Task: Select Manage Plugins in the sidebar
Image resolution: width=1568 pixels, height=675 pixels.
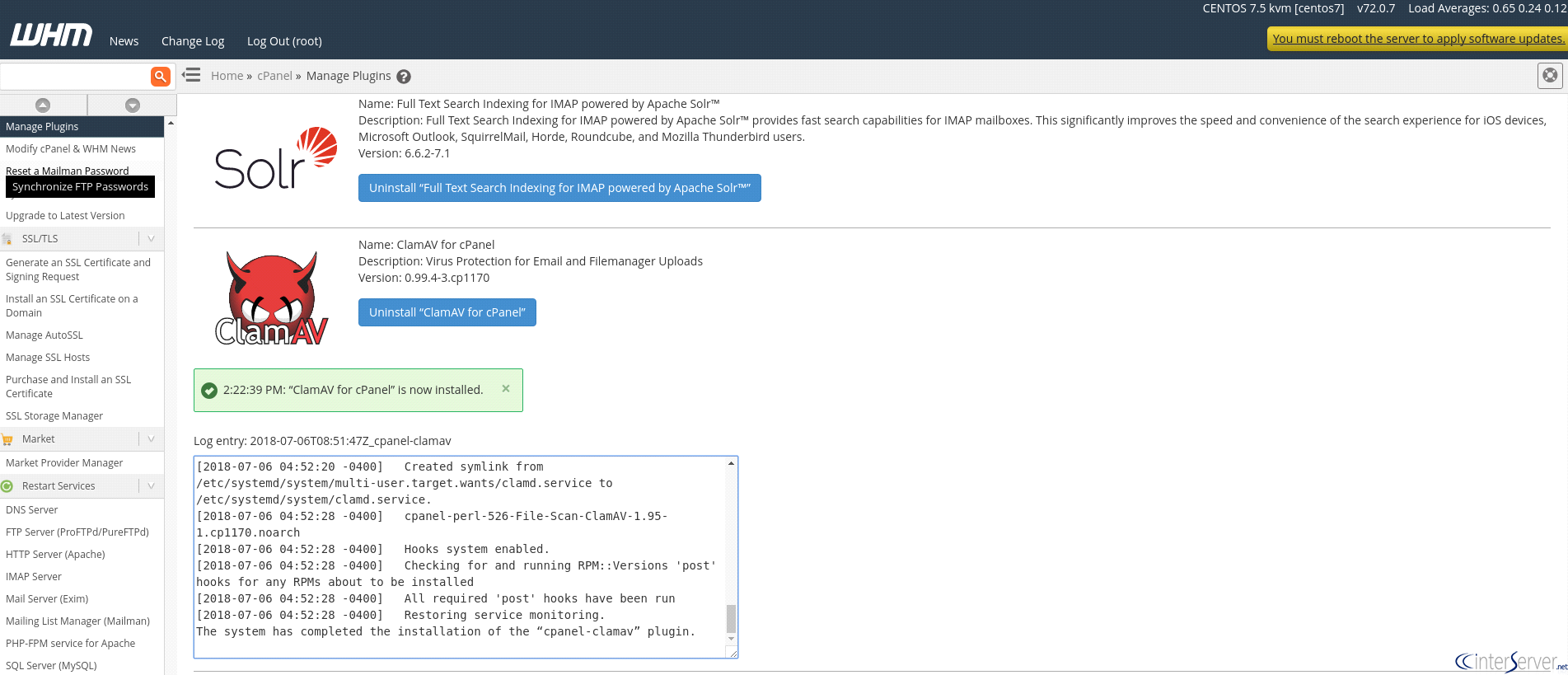Action: point(82,127)
